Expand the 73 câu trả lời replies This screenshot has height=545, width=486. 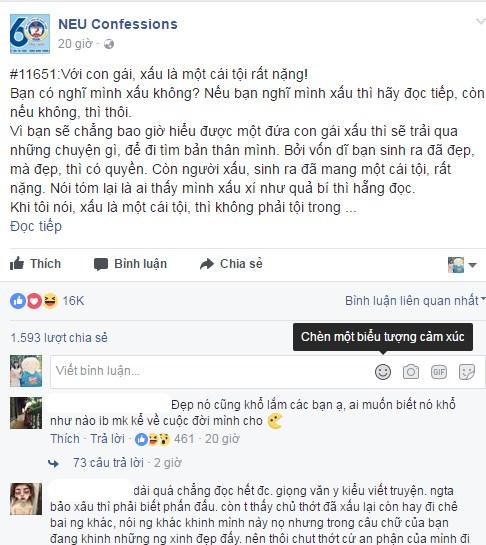(x=108, y=463)
